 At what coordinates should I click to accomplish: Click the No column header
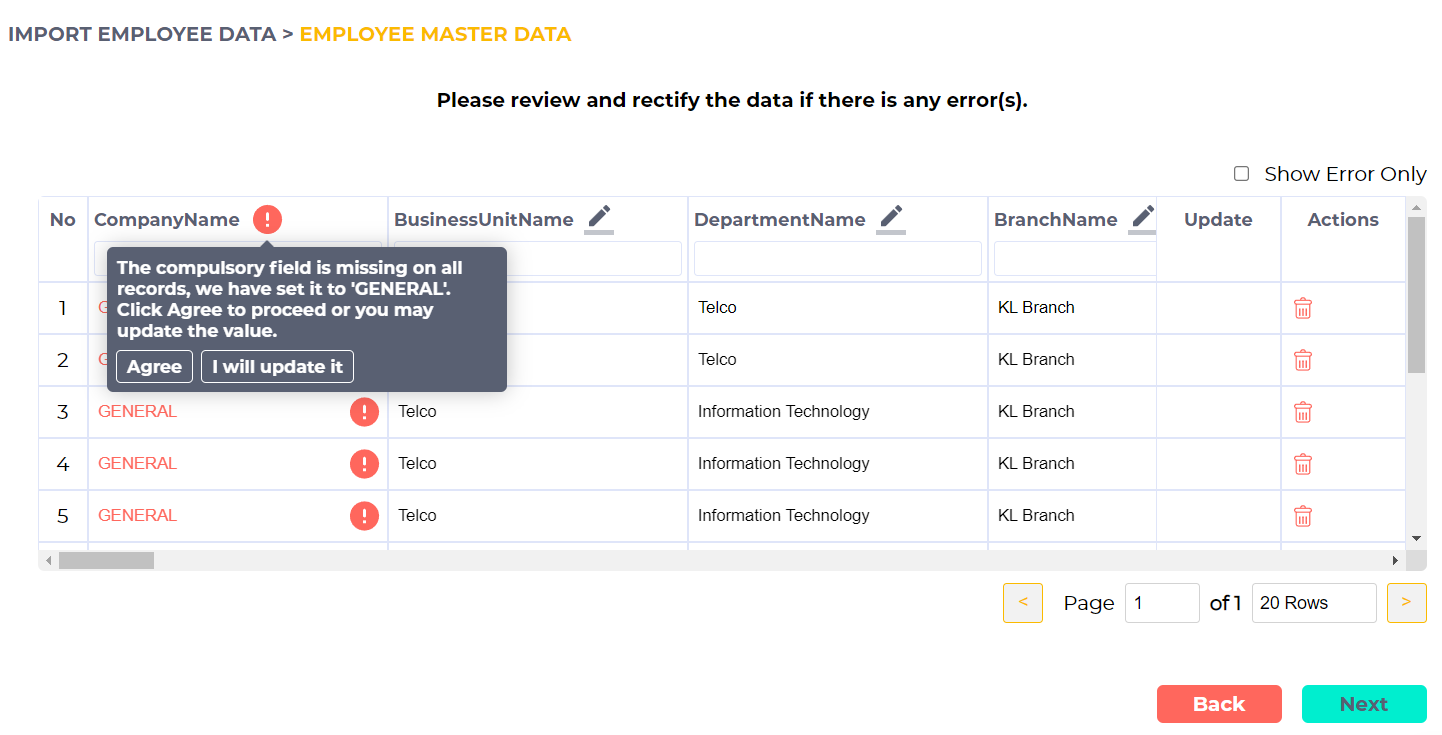tap(63, 220)
